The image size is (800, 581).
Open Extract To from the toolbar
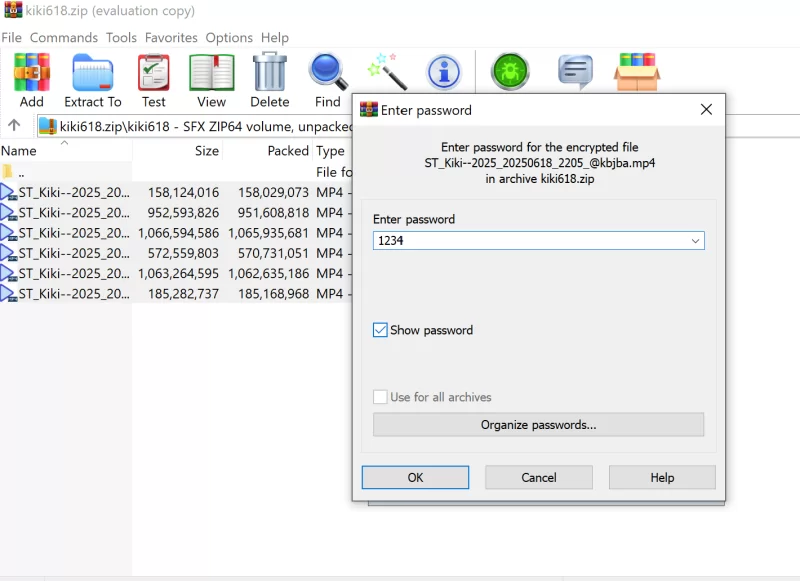92,72
